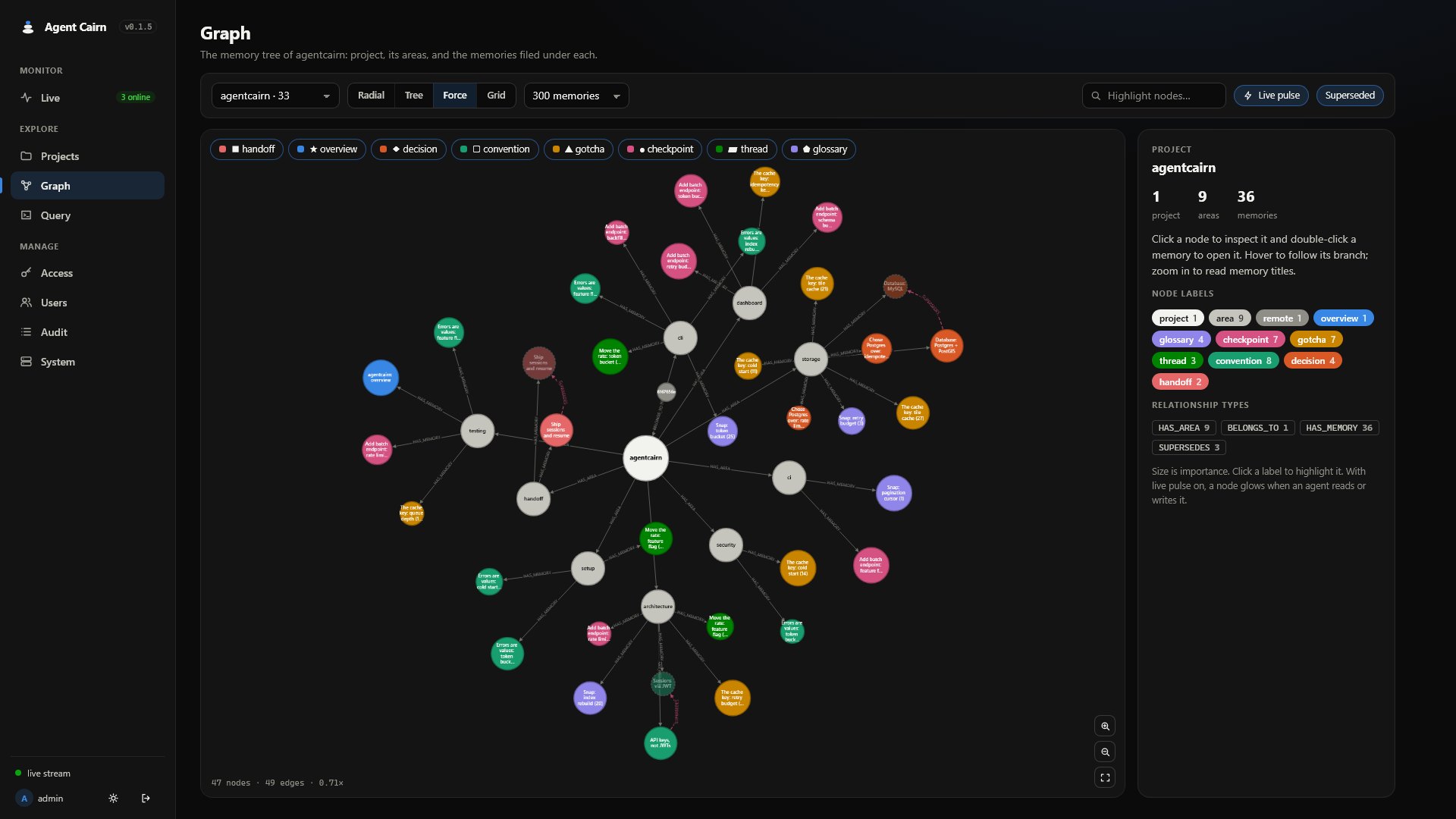Click the admin avatar icon

(24, 799)
